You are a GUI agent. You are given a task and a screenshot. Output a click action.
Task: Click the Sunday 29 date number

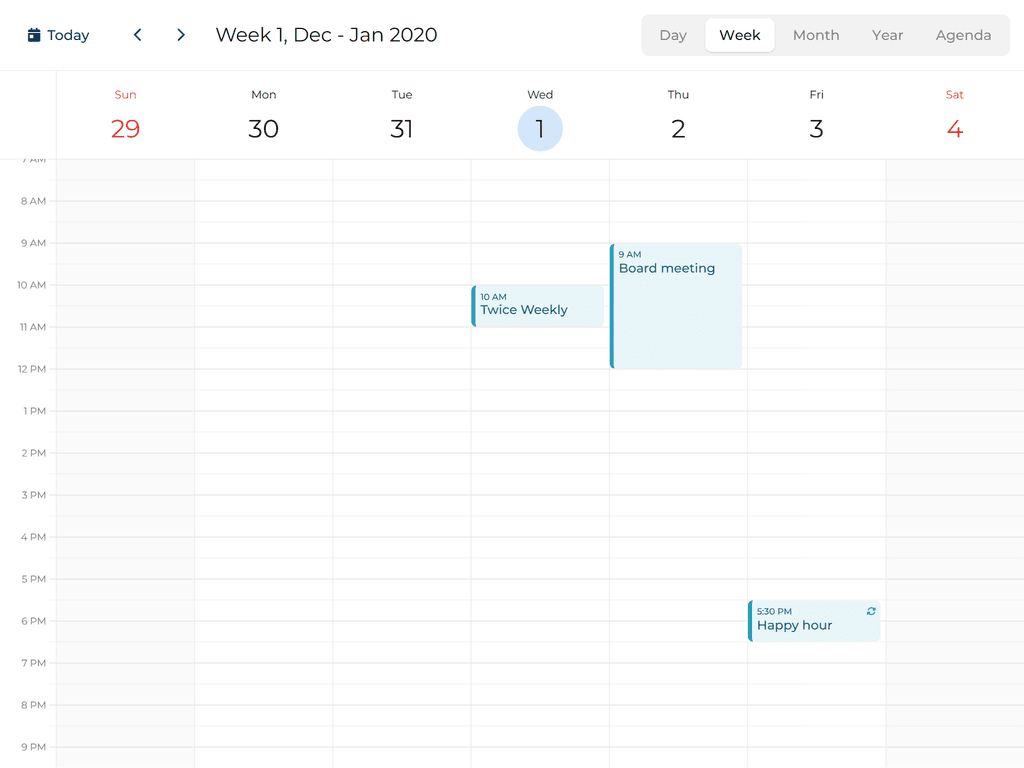pyautogui.click(x=125, y=128)
